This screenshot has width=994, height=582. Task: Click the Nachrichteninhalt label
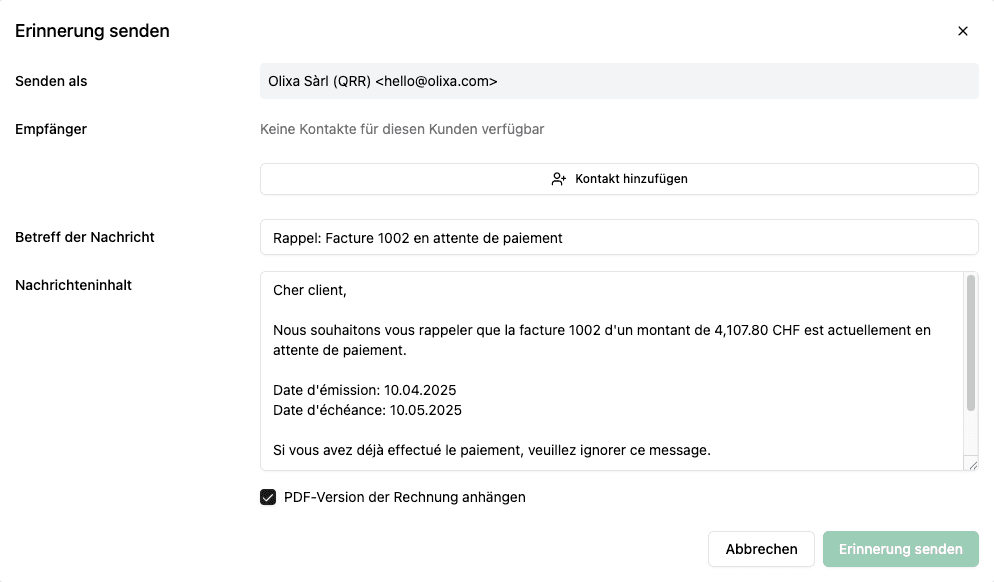tap(73, 285)
